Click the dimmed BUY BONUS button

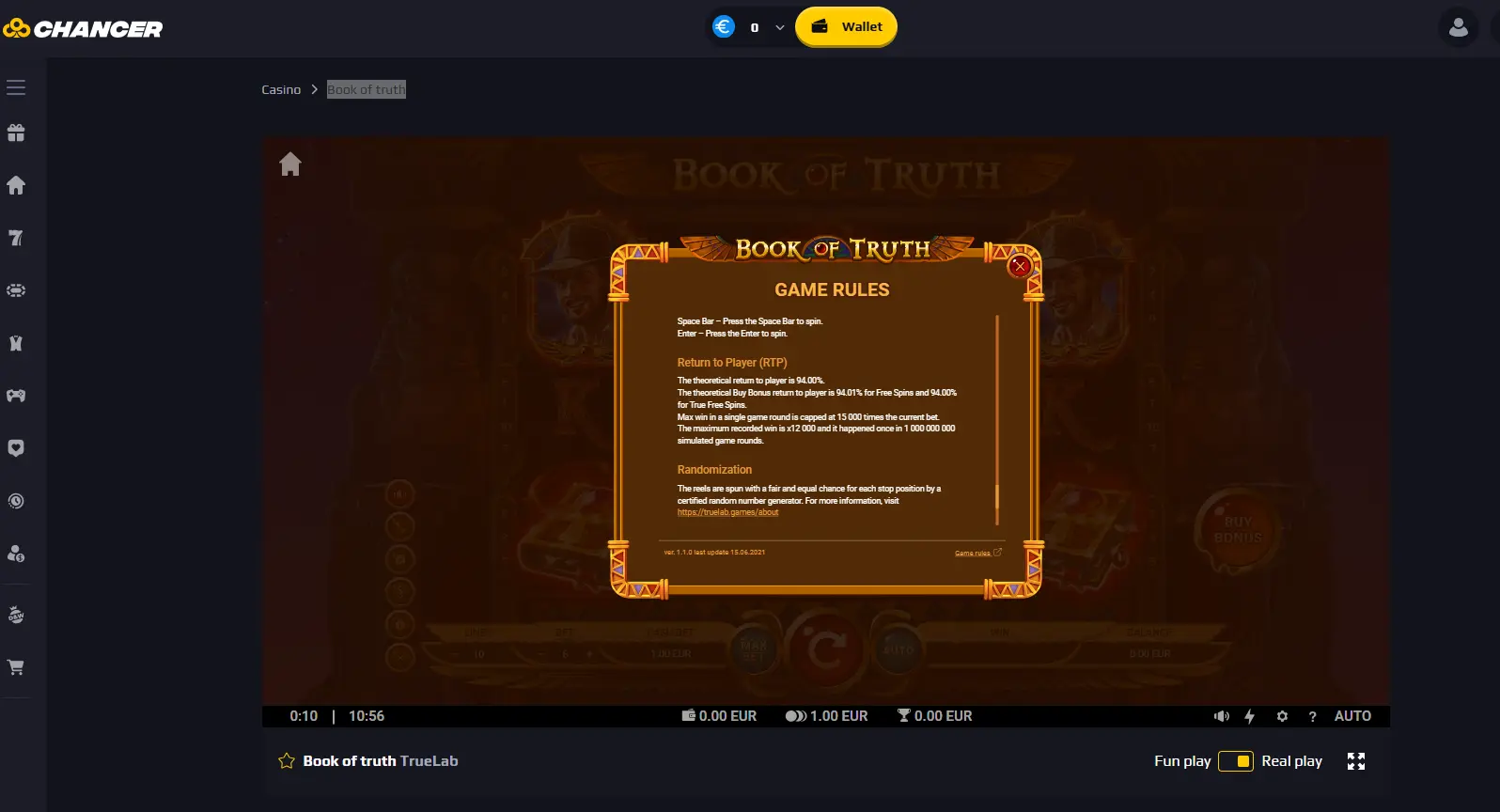point(1238,531)
